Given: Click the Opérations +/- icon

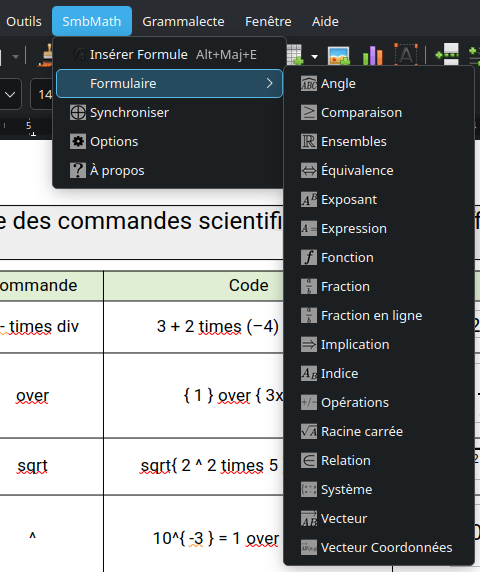Looking at the screenshot, I should point(309,402).
